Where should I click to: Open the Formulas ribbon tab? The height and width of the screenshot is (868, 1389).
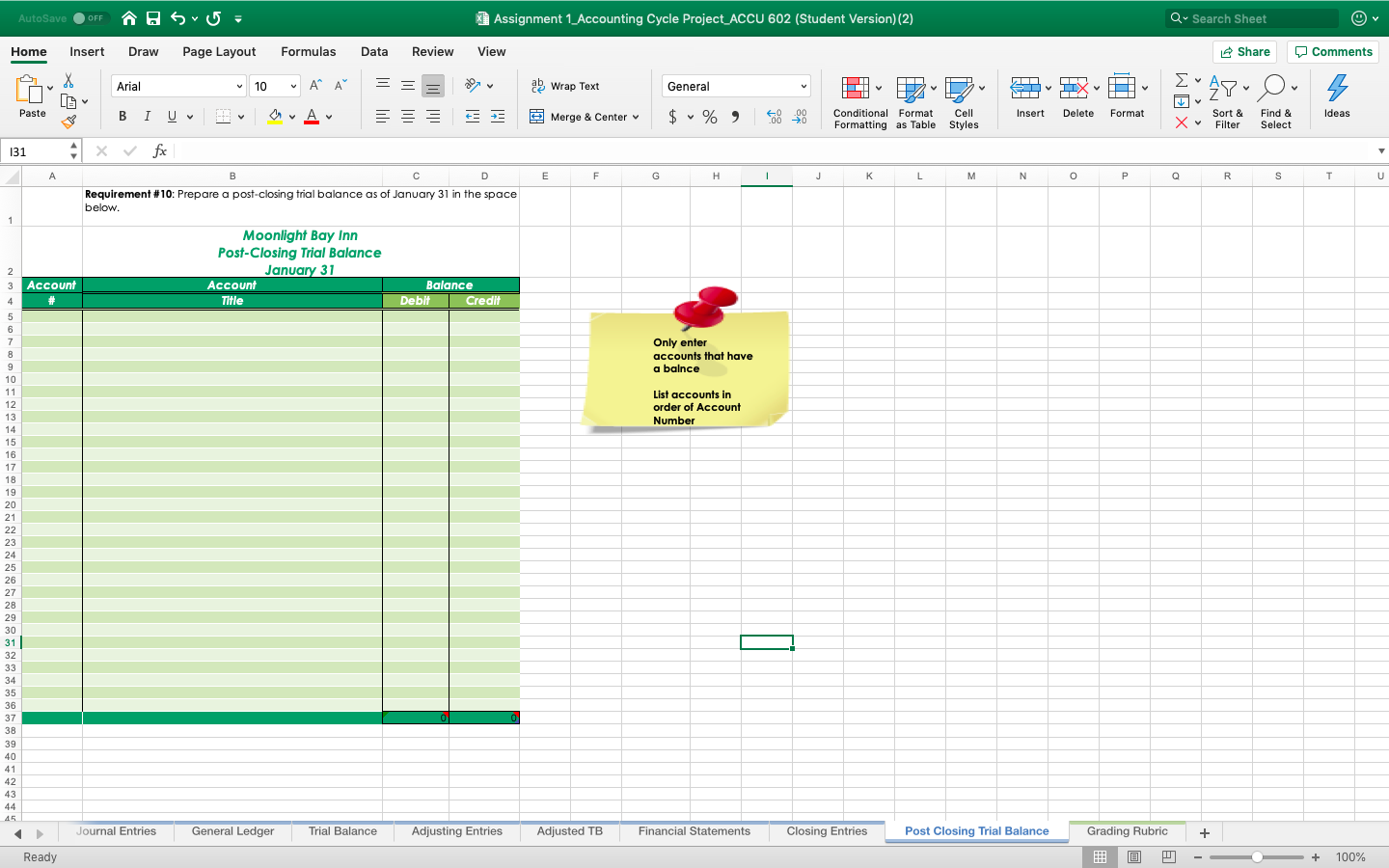point(309,52)
